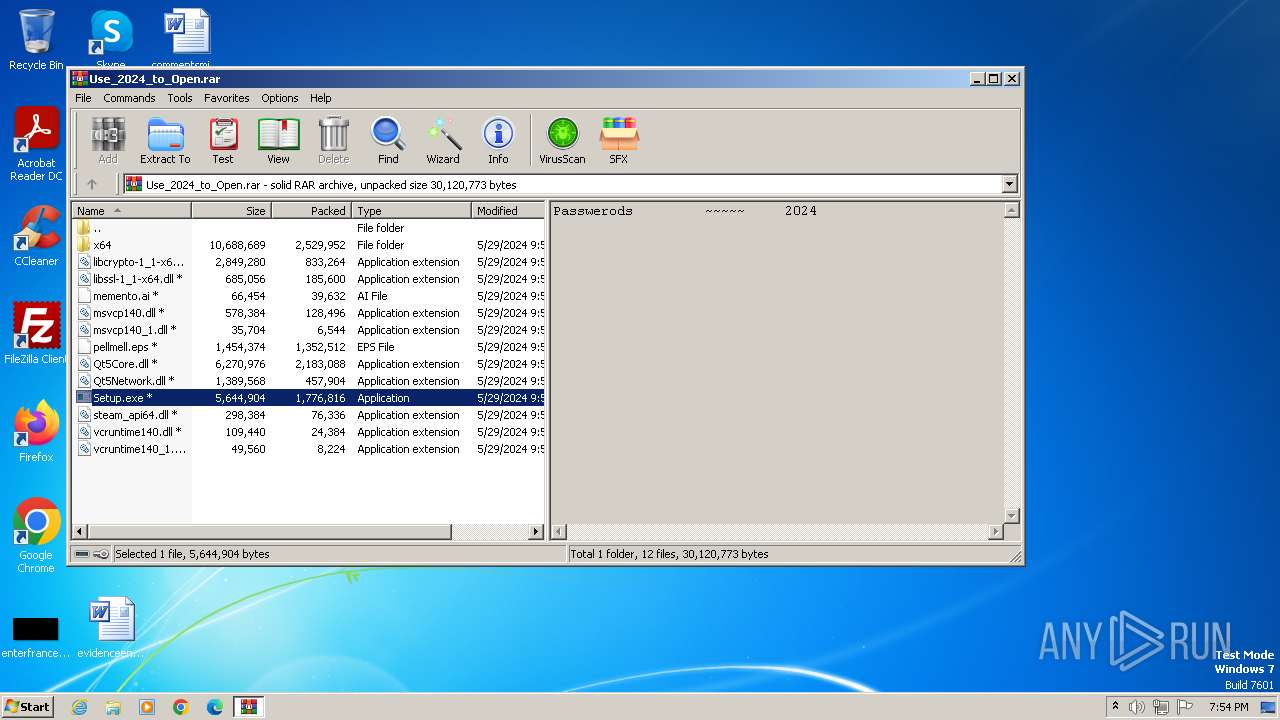Open the Favorites menu
Image resolution: width=1280 pixels, height=720 pixels.
[227, 98]
